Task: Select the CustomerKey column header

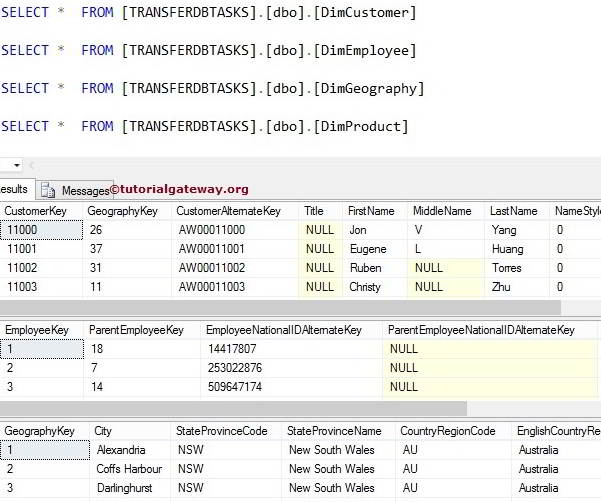Action: pyautogui.click(x=41, y=211)
